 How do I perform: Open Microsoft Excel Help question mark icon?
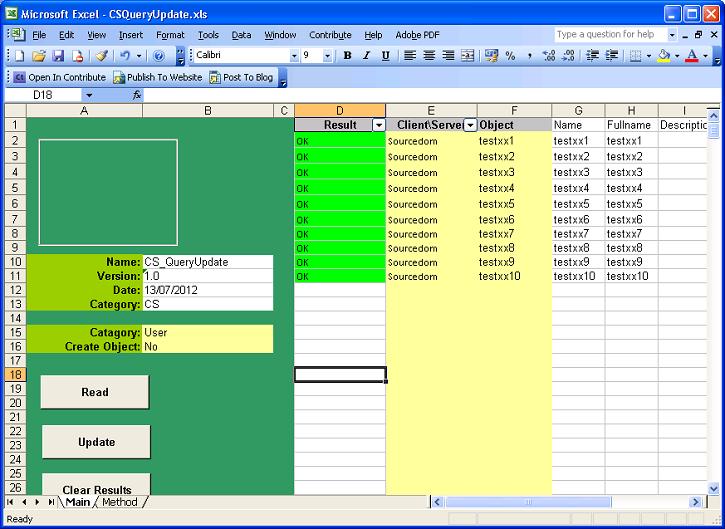tap(159, 56)
